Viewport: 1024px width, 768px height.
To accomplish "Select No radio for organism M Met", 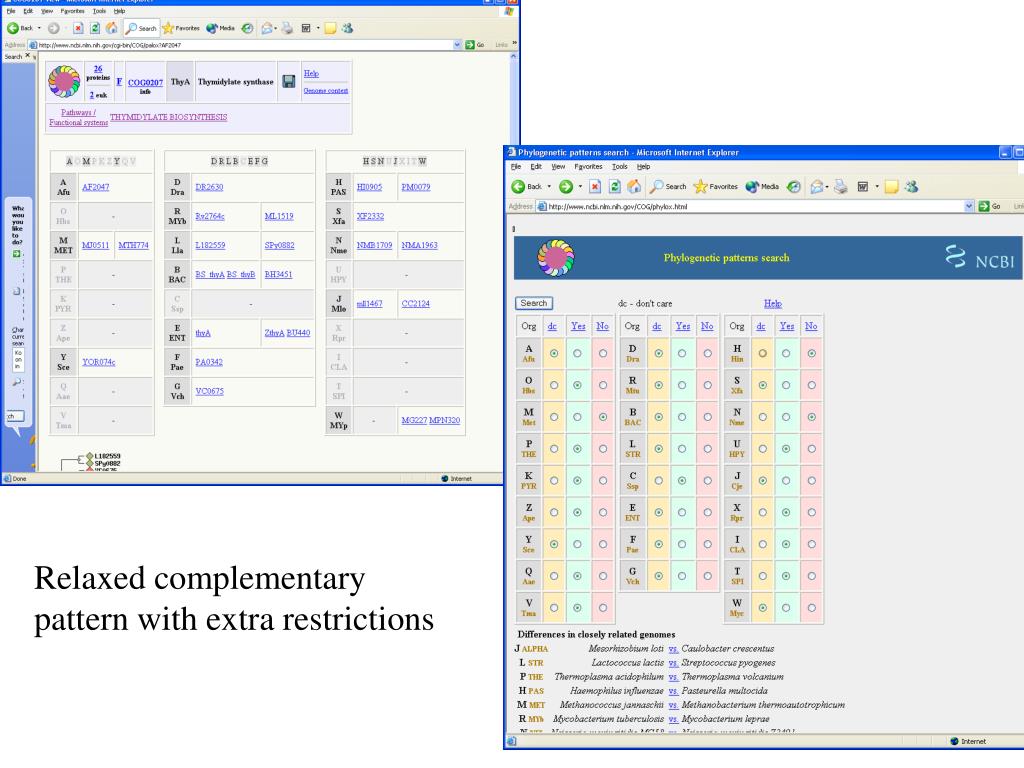I will tap(603, 417).
